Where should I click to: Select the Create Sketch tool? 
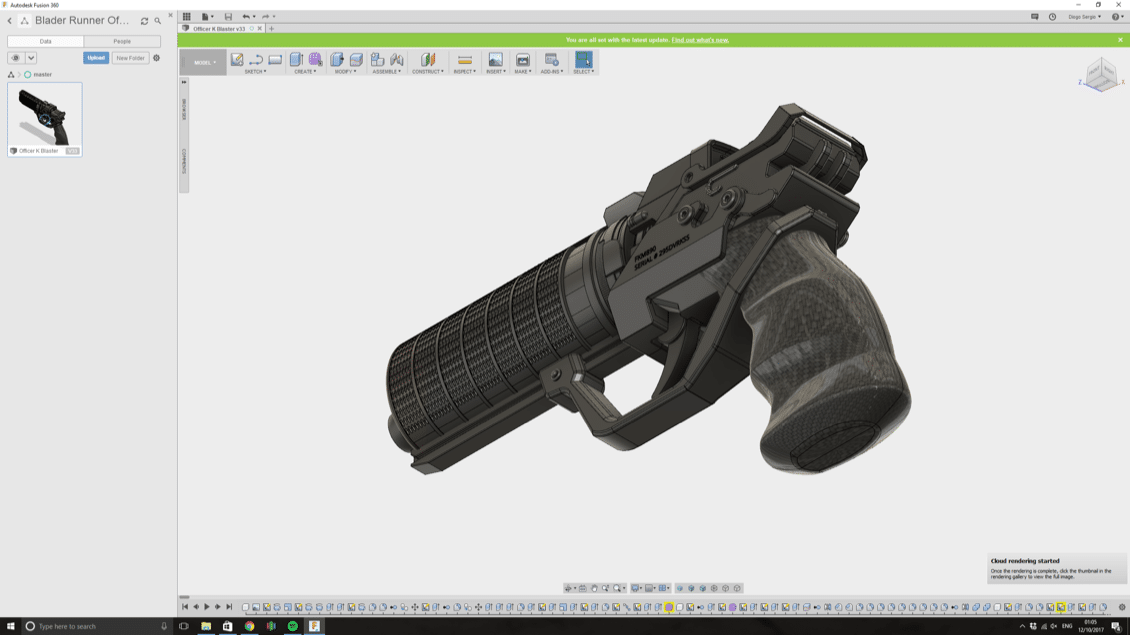(x=237, y=60)
